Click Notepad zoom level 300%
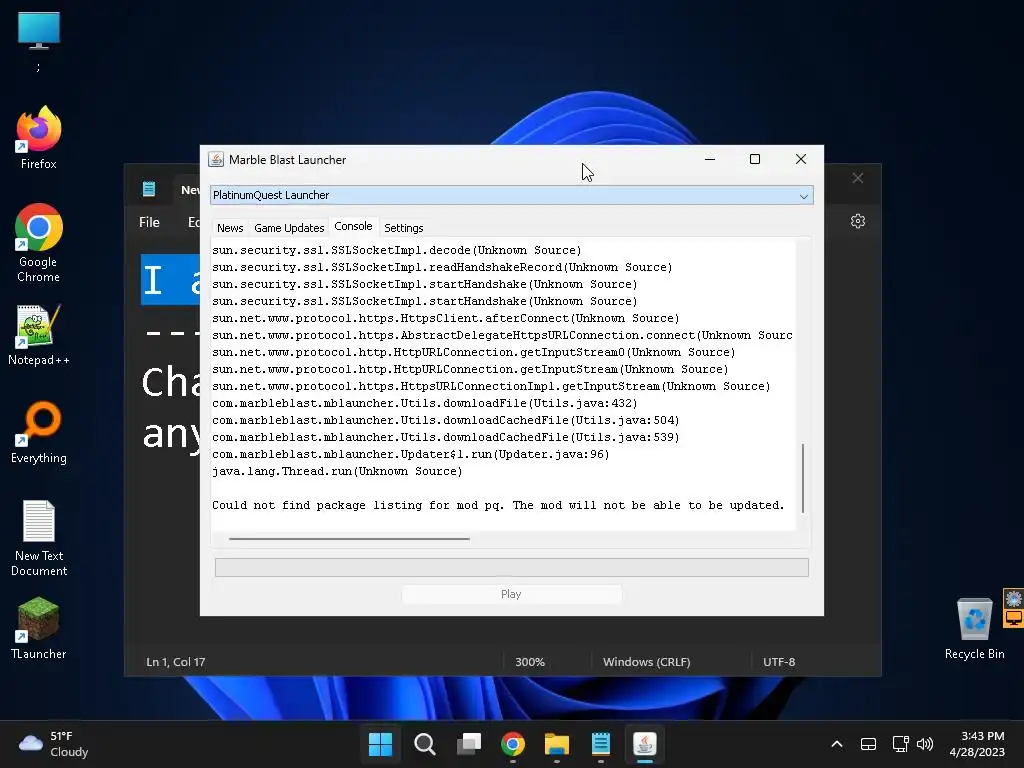 (x=530, y=662)
